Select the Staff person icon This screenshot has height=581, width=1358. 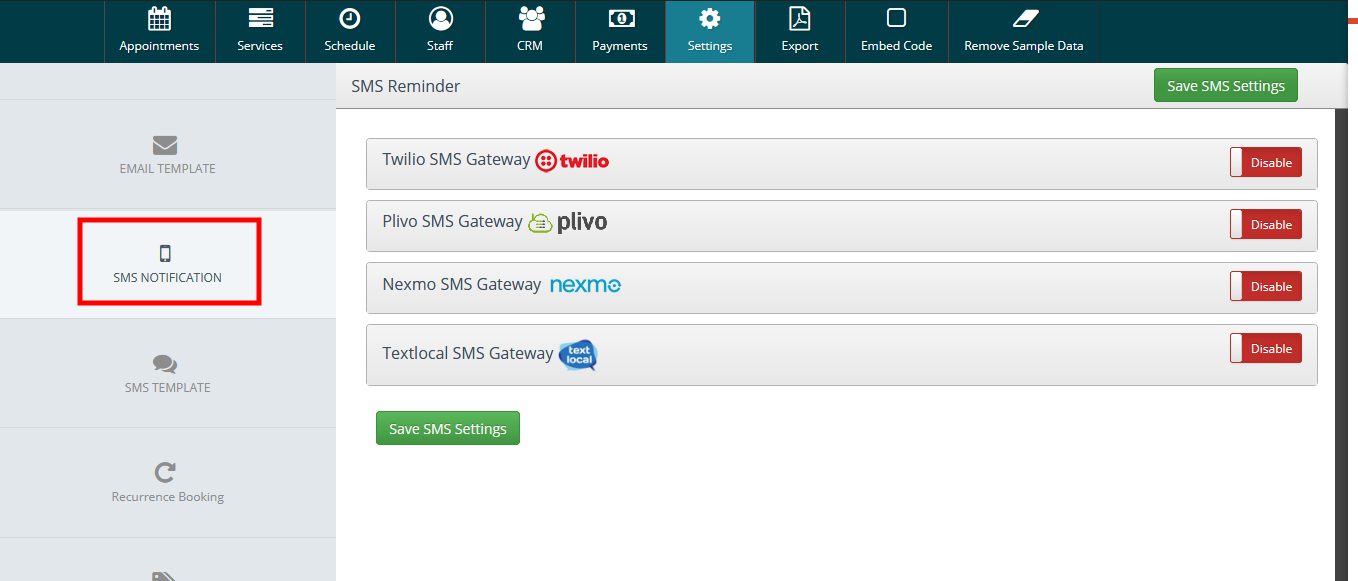coord(440,18)
